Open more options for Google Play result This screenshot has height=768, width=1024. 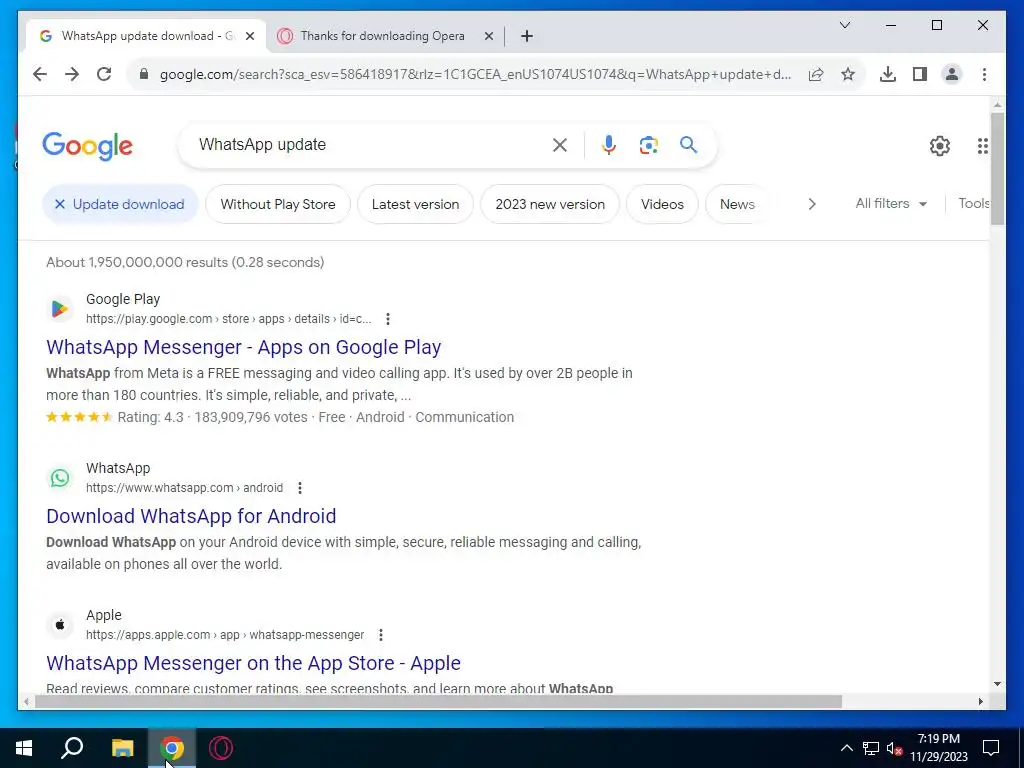point(388,319)
